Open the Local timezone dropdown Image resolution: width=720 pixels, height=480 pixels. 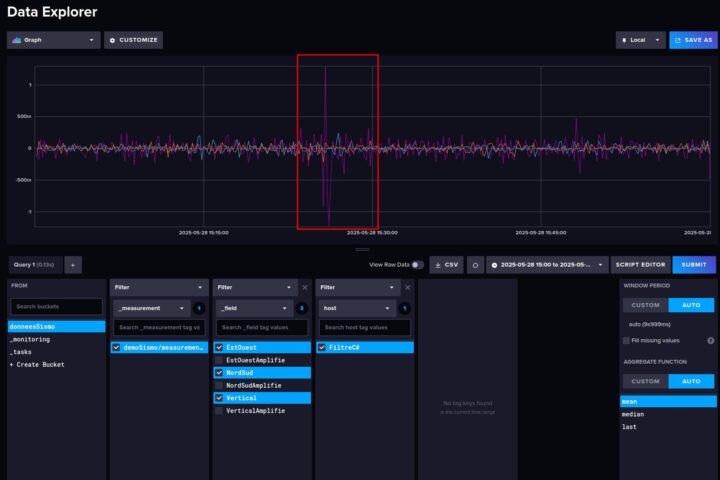(x=641, y=40)
